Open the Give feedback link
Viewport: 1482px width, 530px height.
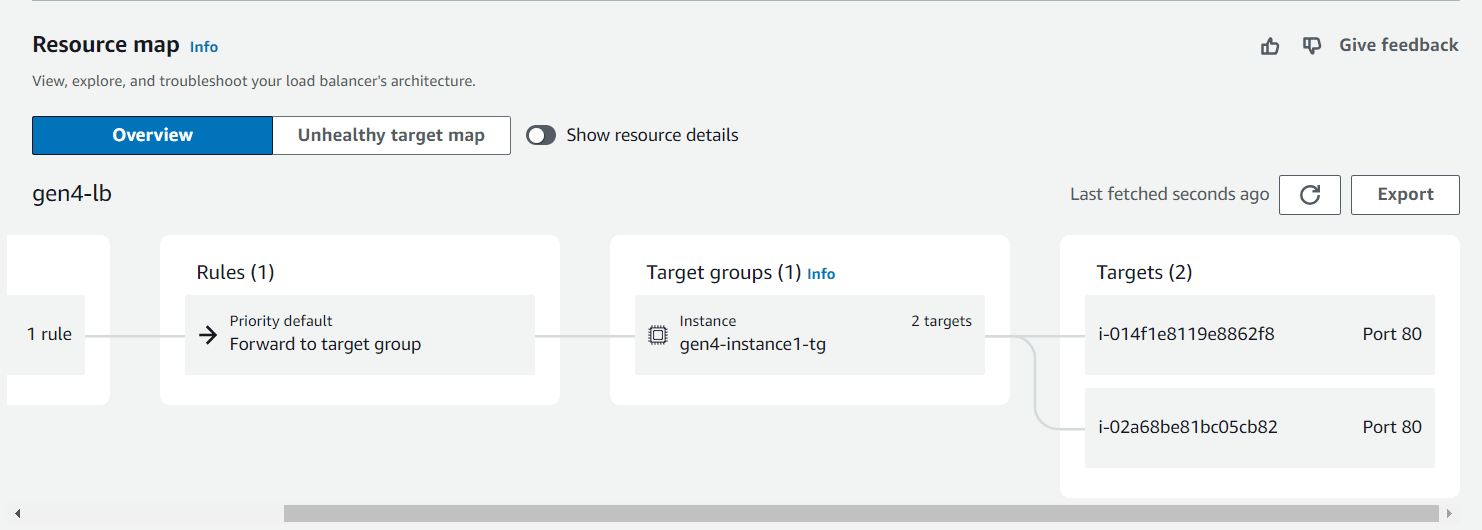(x=1398, y=45)
